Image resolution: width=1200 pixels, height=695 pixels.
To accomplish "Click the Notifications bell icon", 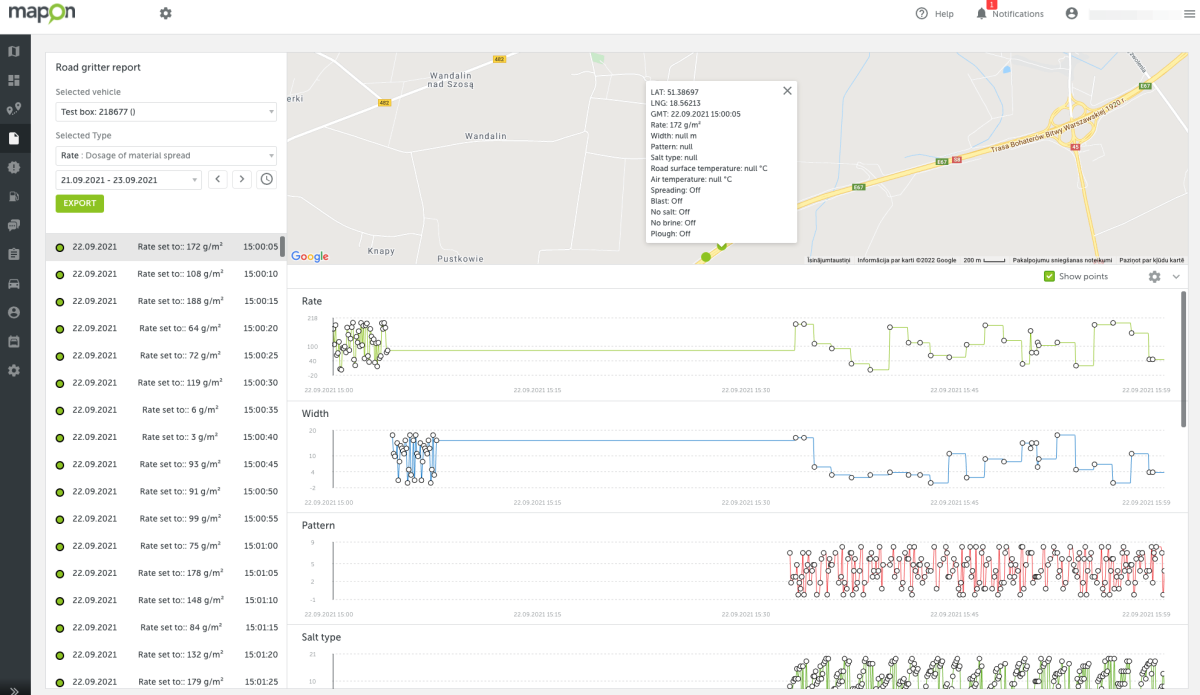I will [981, 14].
